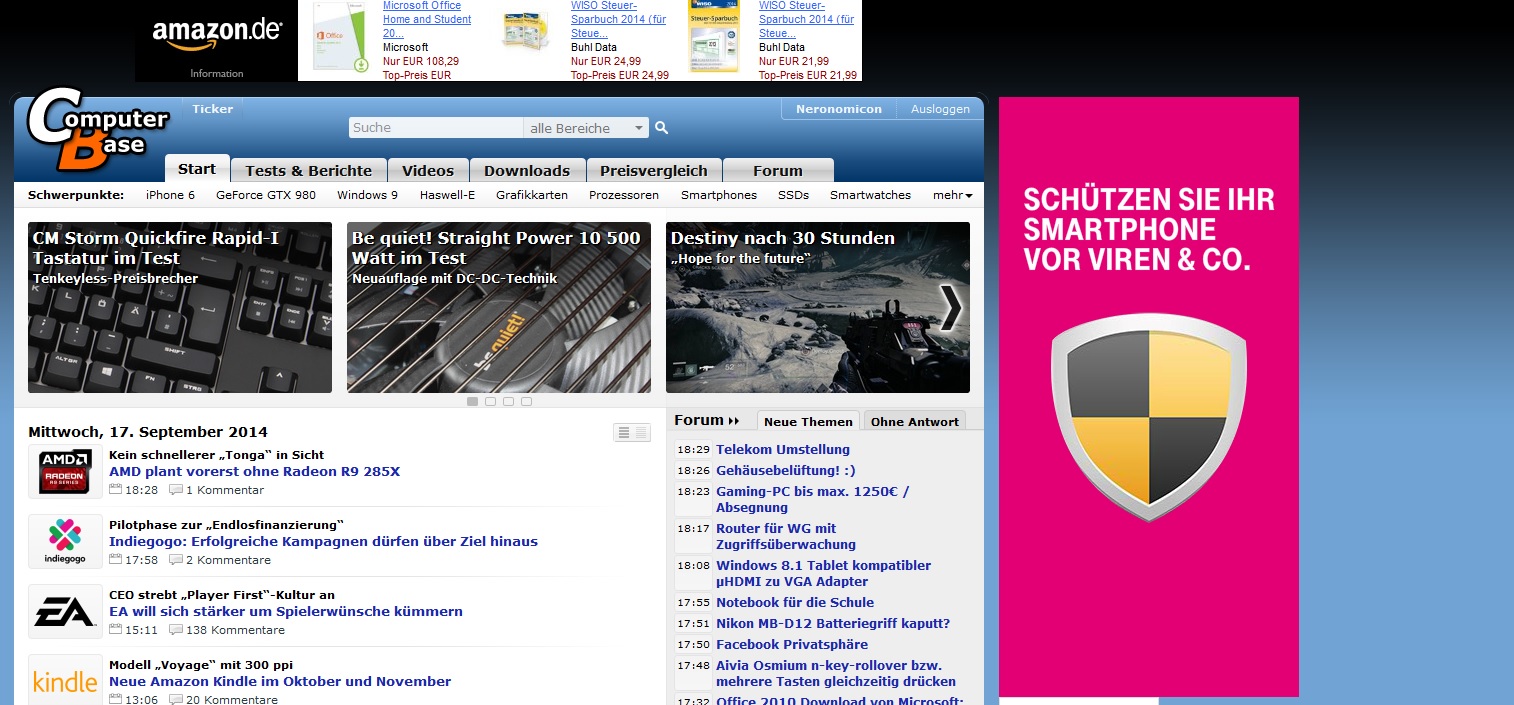
Task: Open the iPhone 6 topic link
Action: click(170, 195)
